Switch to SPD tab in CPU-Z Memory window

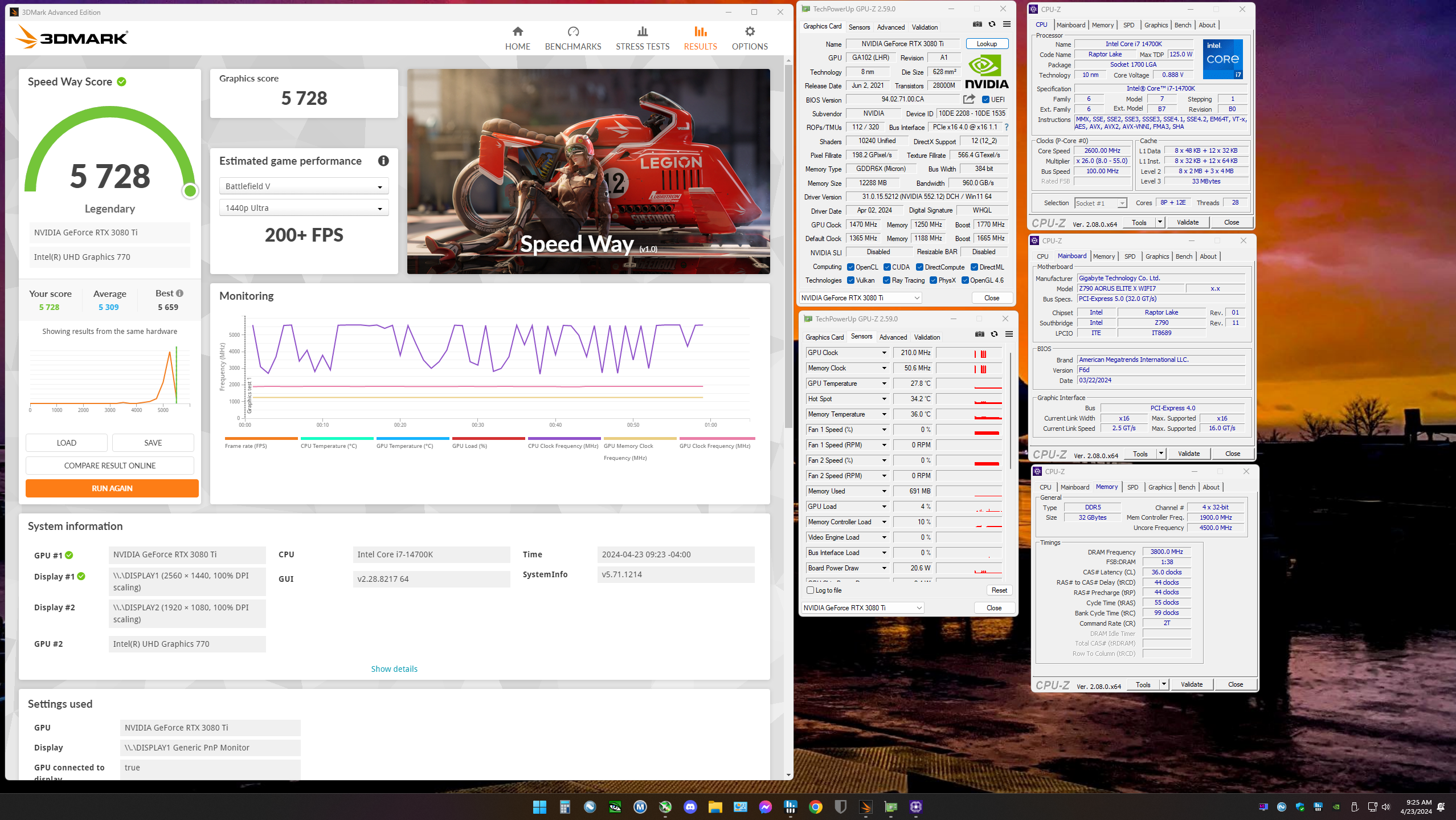(1132, 487)
